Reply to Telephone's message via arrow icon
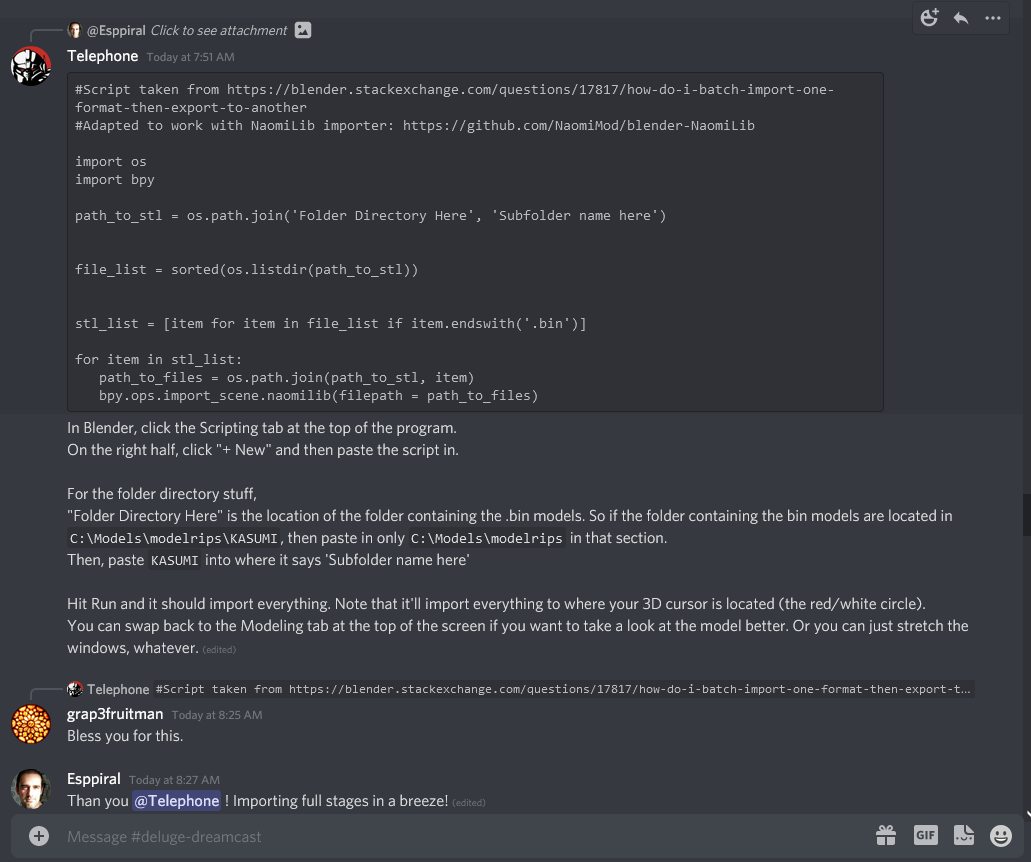 (961, 18)
